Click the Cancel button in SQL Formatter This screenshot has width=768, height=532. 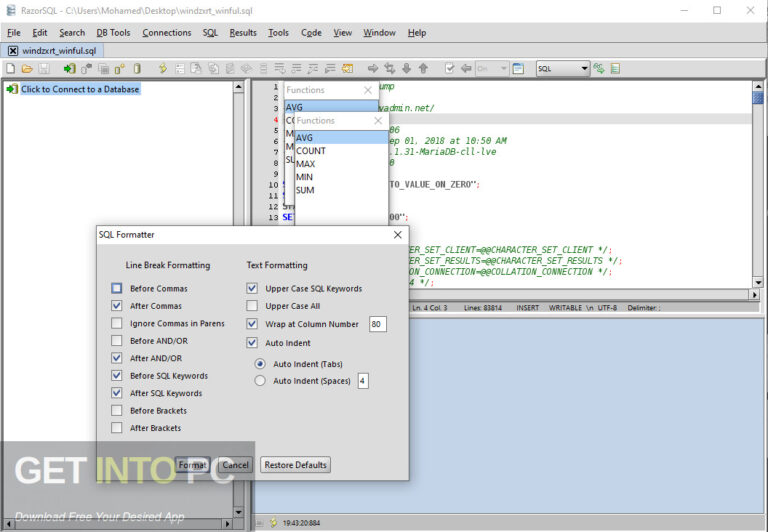(x=235, y=465)
